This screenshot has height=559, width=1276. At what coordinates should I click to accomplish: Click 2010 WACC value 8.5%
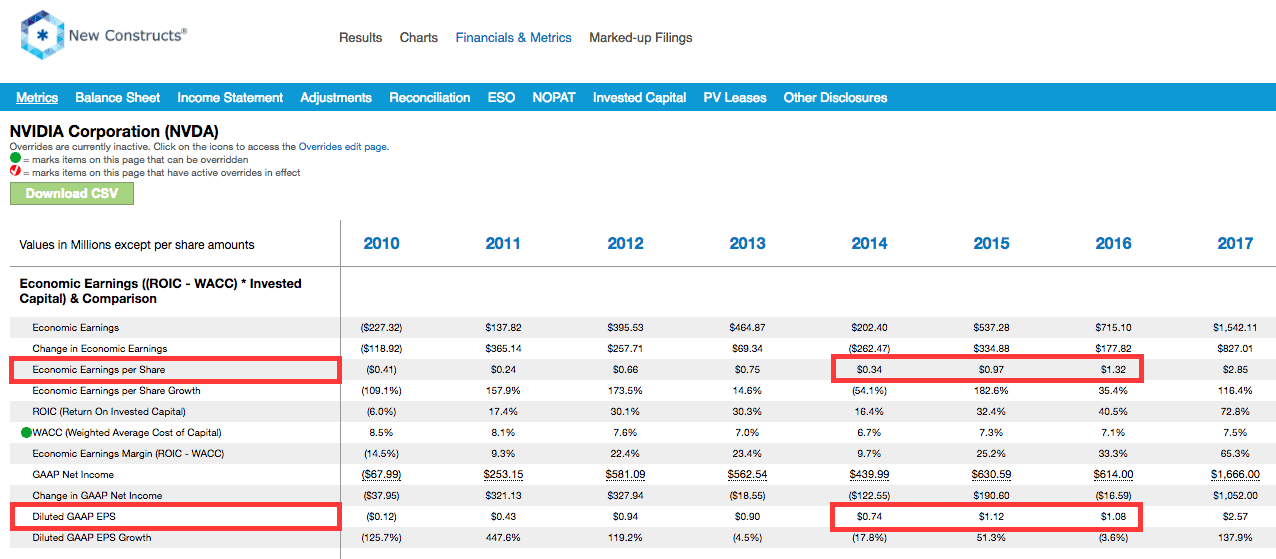[x=381, y=433]
